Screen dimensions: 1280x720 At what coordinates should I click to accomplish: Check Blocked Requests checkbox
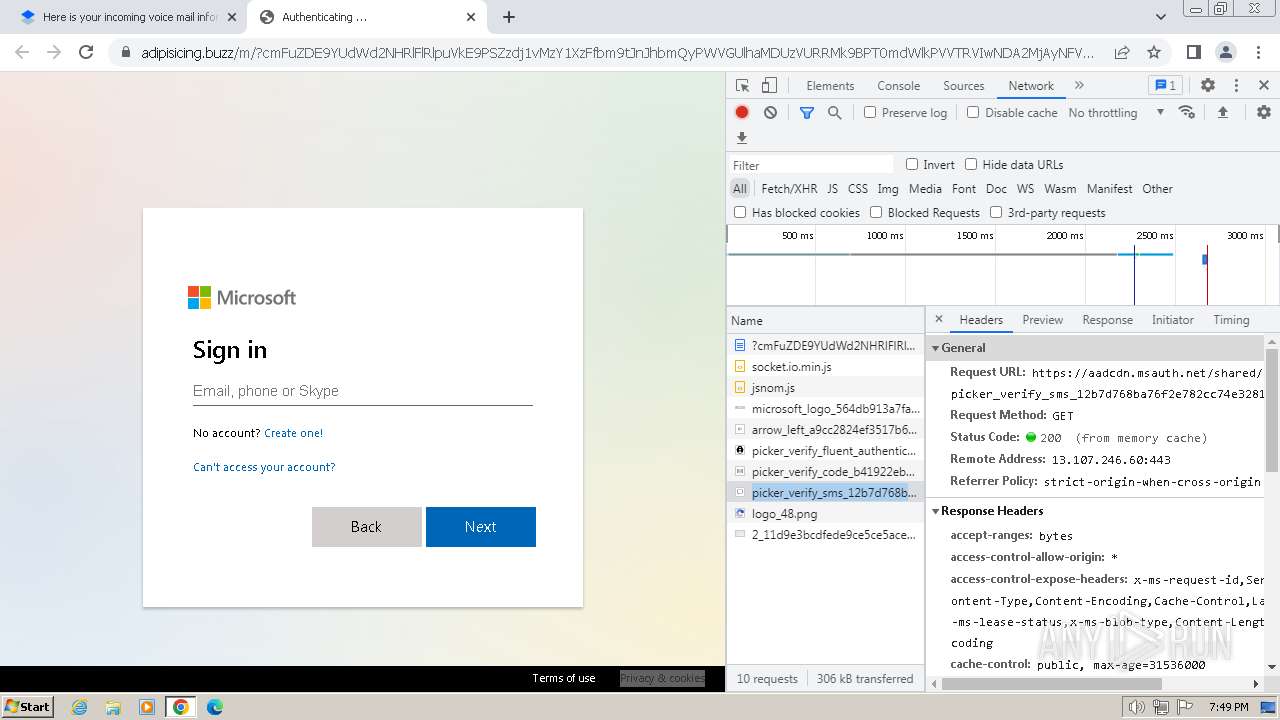click(876, 213)
